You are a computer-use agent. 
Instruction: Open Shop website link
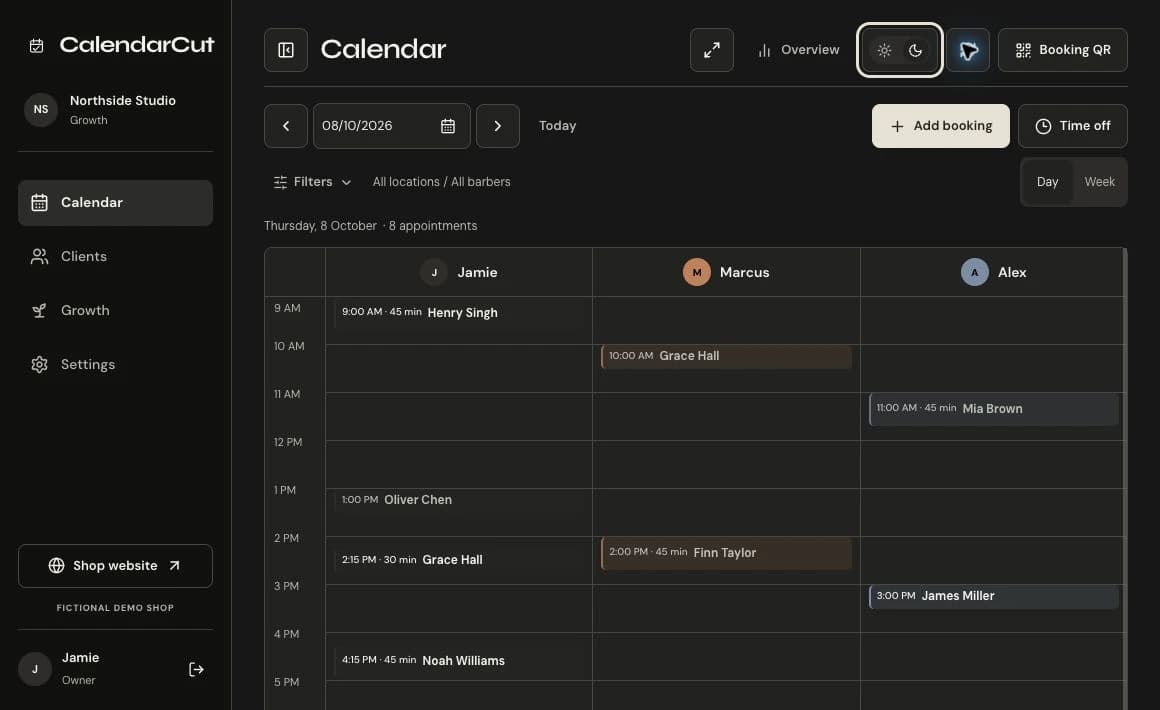115,566
